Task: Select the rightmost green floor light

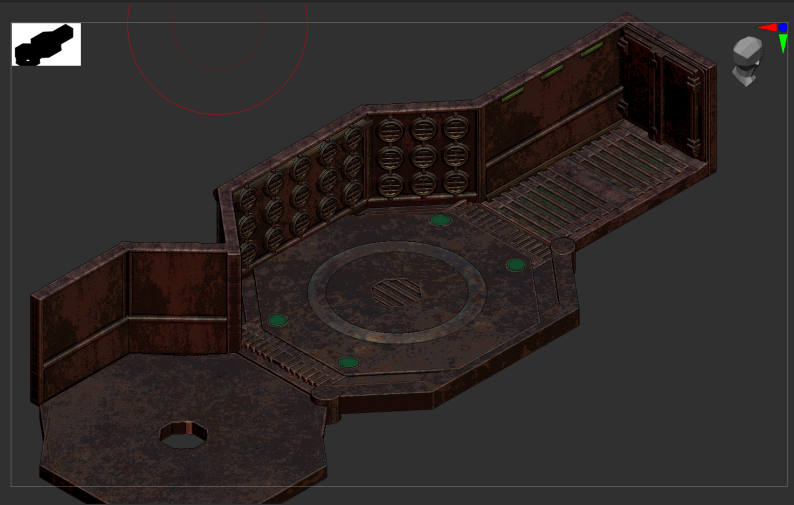Action: pyautogui.click(x=515, y=265)
